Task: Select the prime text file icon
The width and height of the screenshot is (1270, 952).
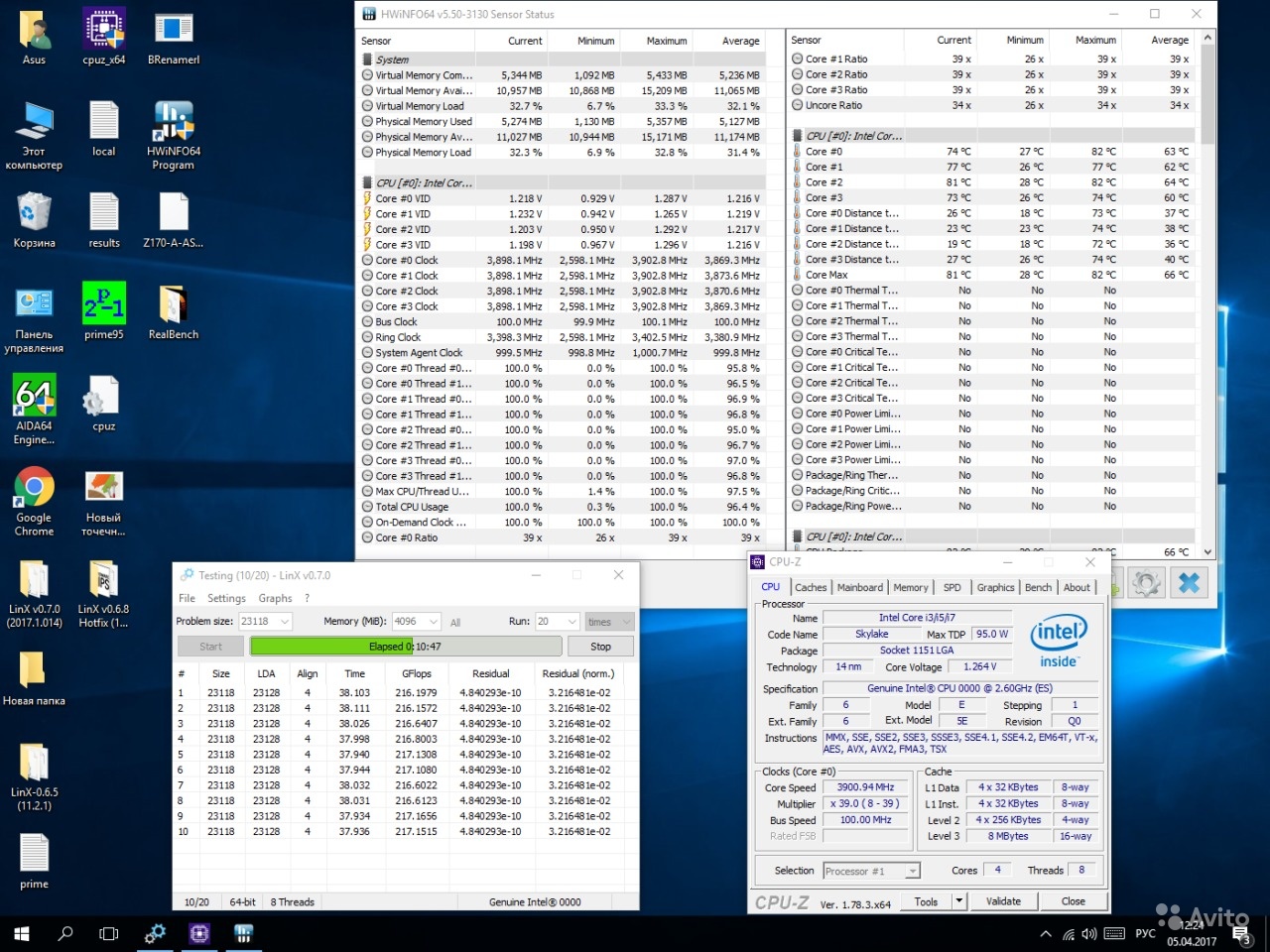Action: [34, 861]
